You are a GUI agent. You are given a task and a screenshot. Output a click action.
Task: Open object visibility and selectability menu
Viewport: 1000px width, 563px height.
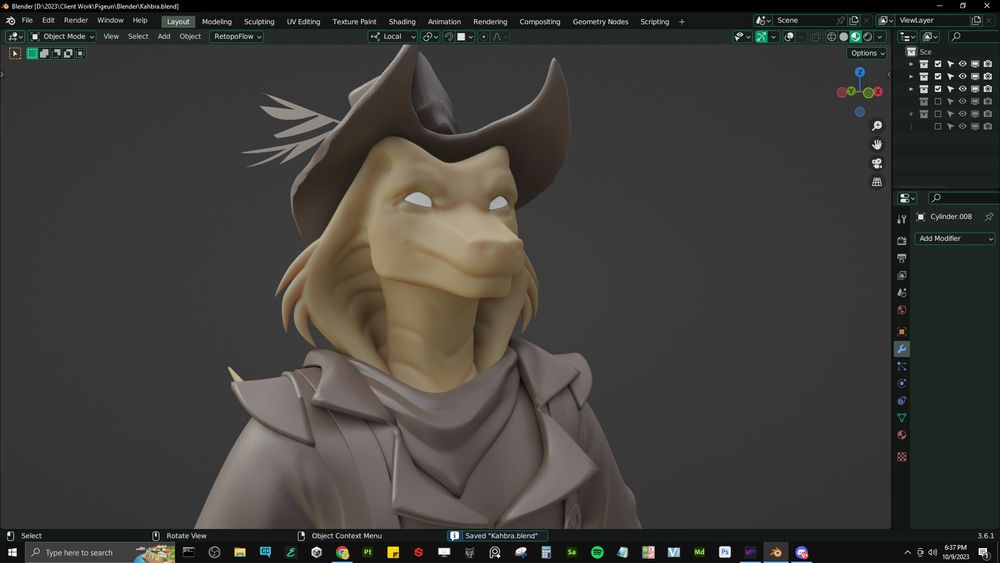click(742, 37)
